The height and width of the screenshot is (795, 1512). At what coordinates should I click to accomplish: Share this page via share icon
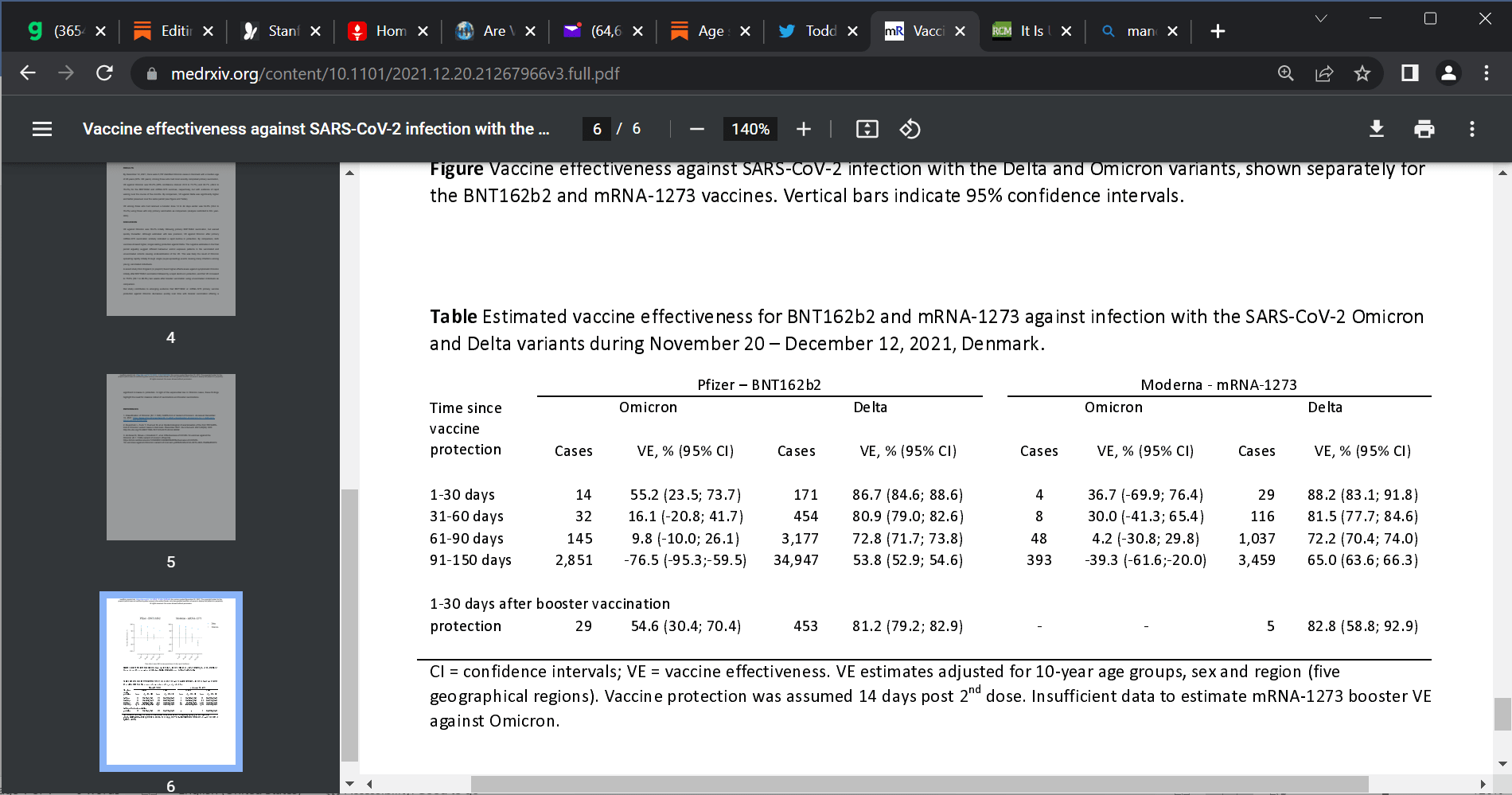[x=1324, y=73]
